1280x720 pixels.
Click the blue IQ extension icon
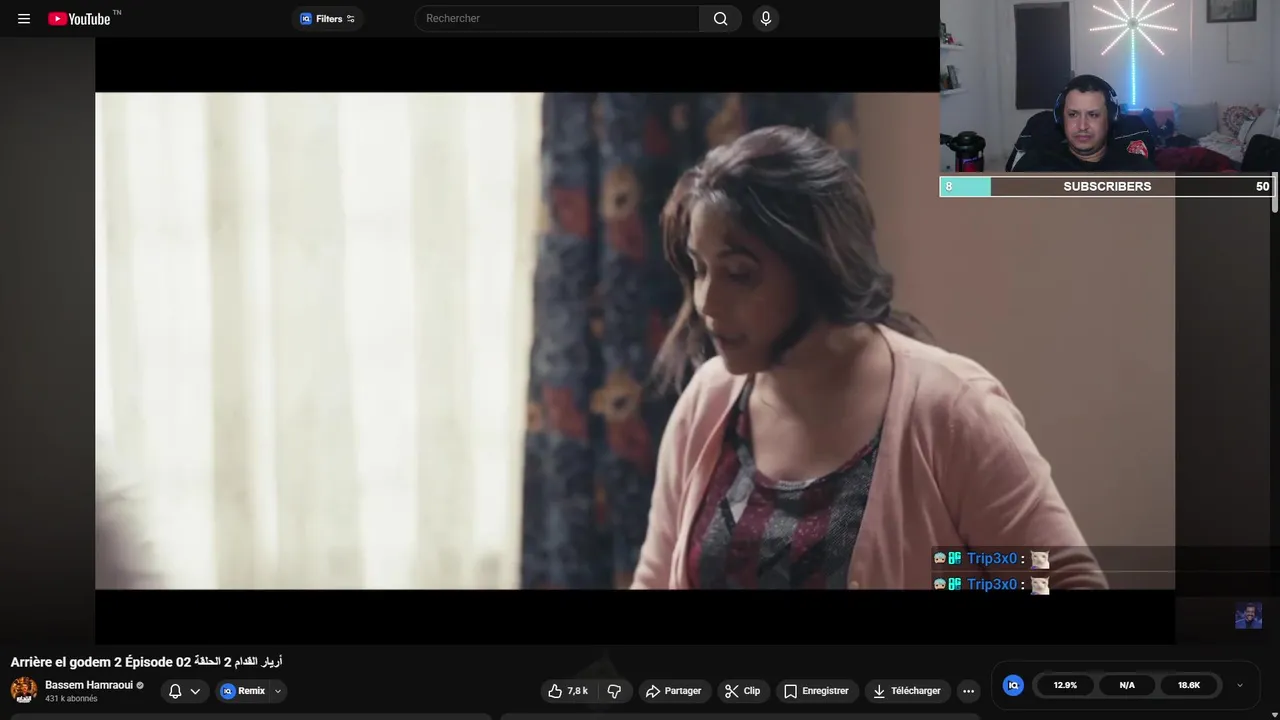coord(1013,685)
